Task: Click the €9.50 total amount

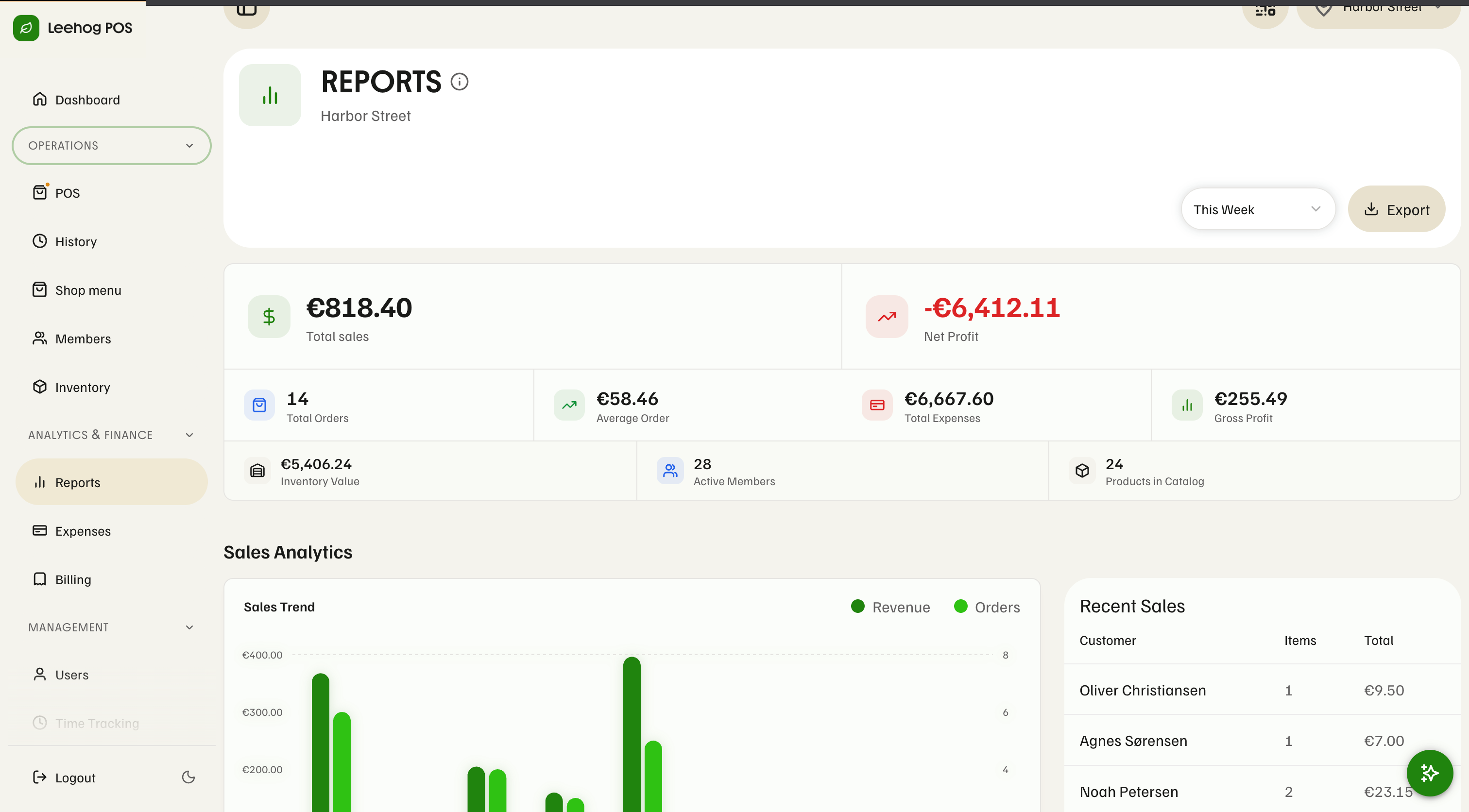Action: 1384,691
